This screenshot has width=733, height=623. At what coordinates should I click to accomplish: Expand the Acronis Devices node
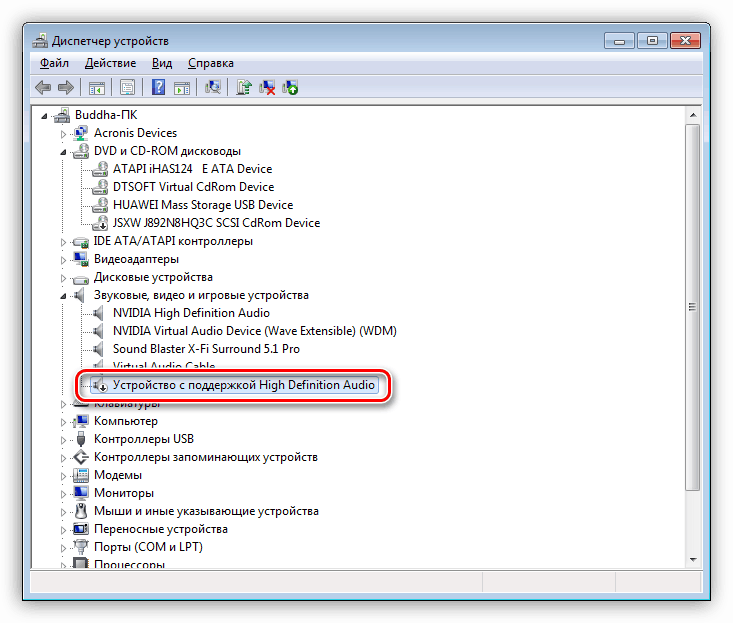[x=64, y=133]
